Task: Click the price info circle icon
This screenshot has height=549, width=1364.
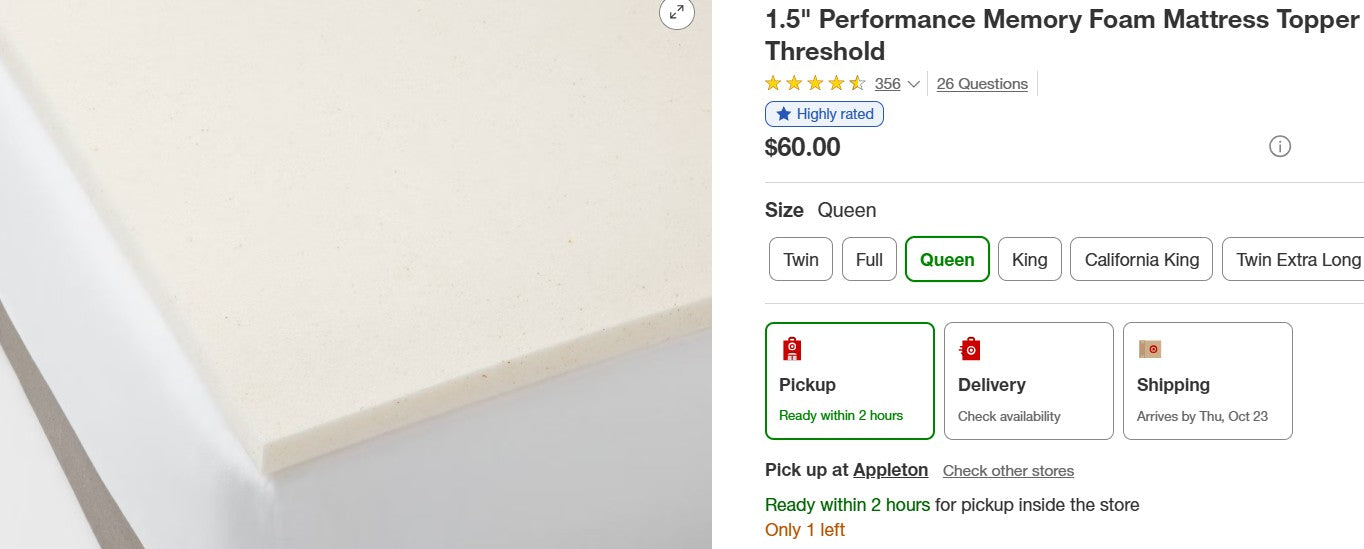Action: [1279, 147]
